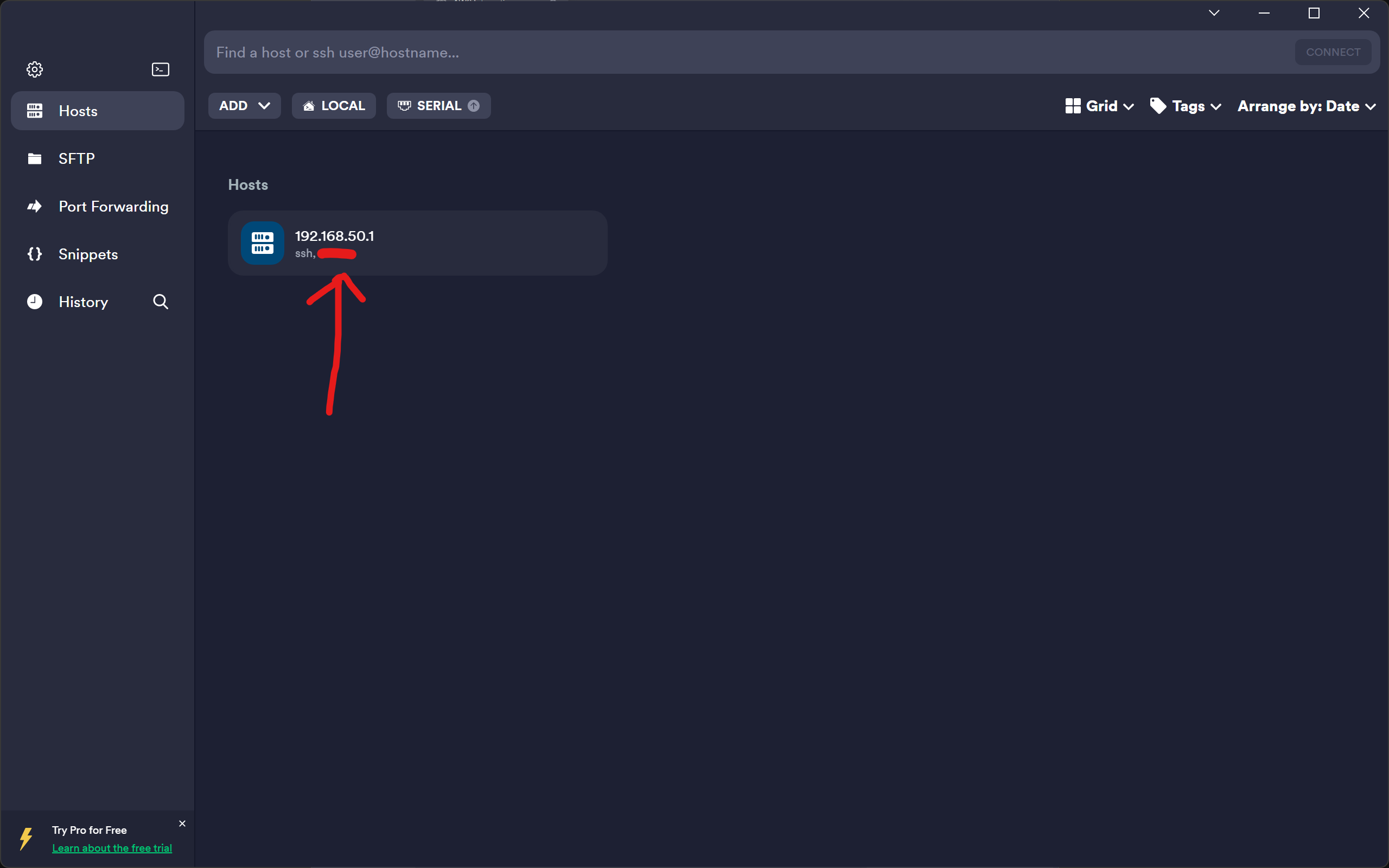Open the settings gear icon

[34, 69]
